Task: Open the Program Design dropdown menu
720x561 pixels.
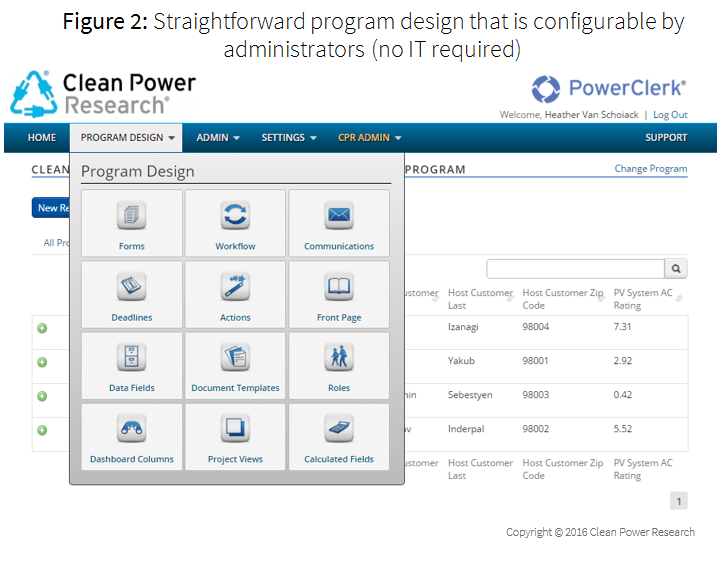Action: click(127, 138)
